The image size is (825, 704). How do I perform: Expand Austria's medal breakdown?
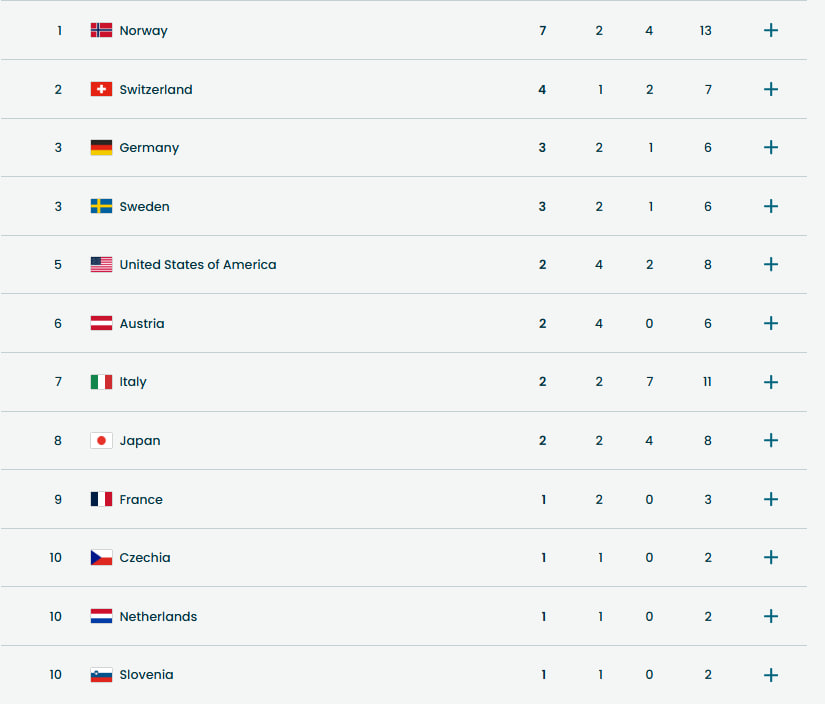(770, 323)
